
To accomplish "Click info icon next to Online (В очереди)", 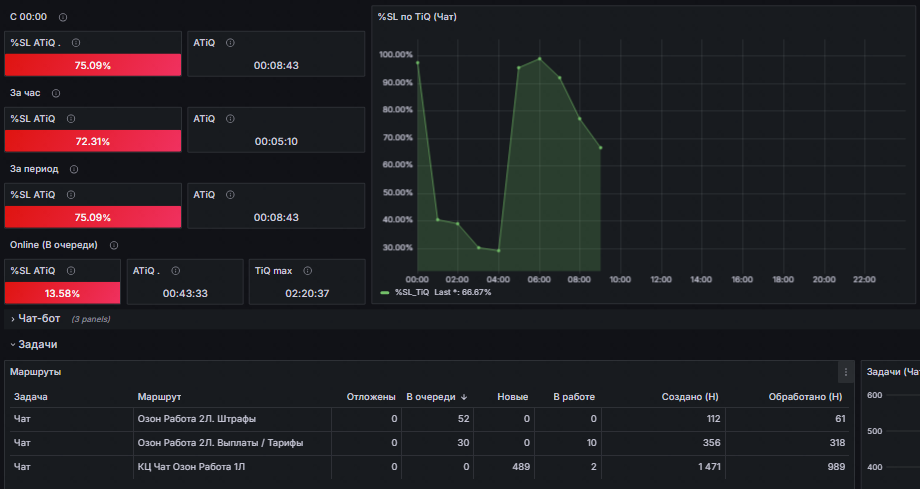I will [x=114, y=245].
